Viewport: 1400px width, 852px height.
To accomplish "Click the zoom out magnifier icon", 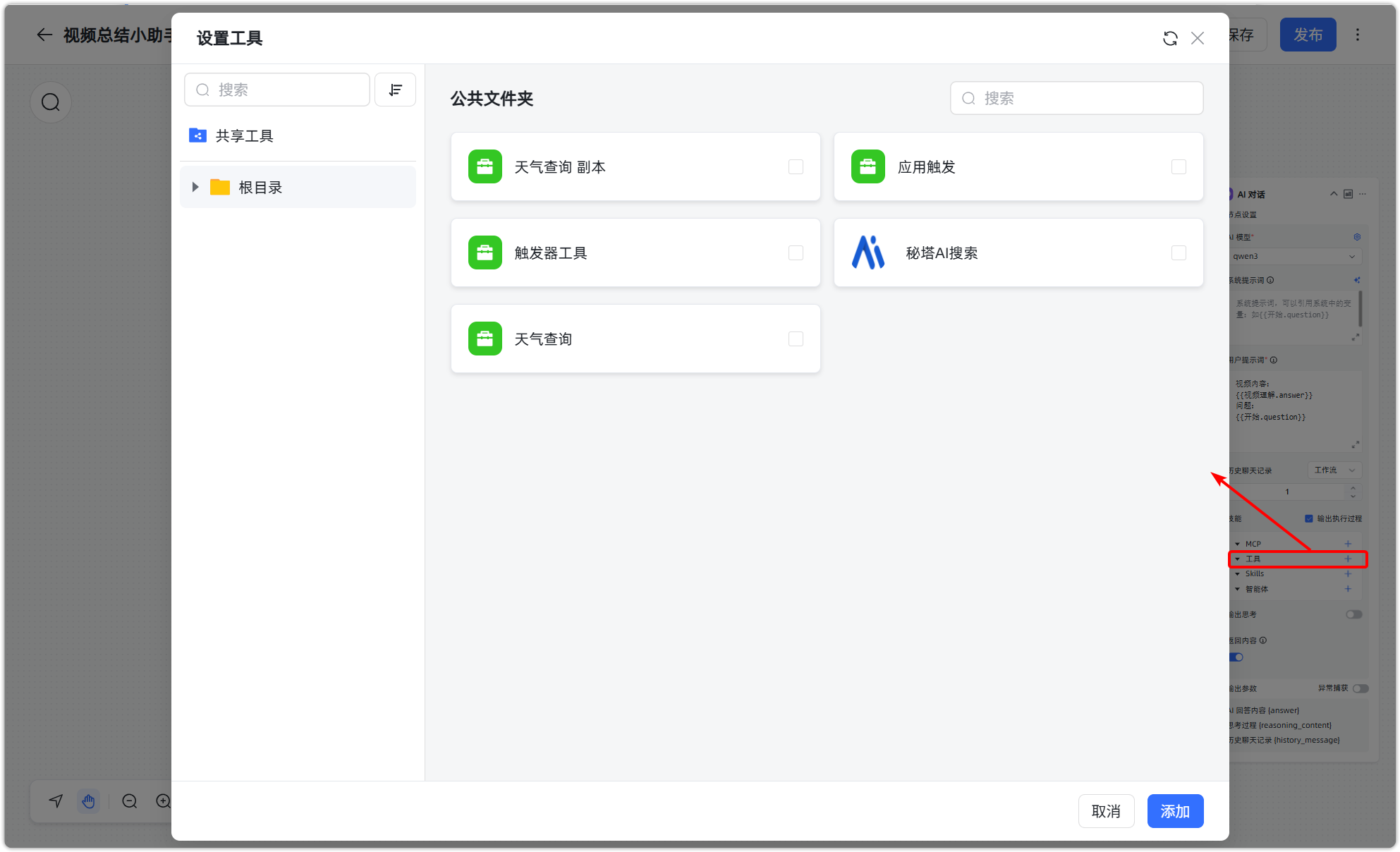I will point(129,801).
